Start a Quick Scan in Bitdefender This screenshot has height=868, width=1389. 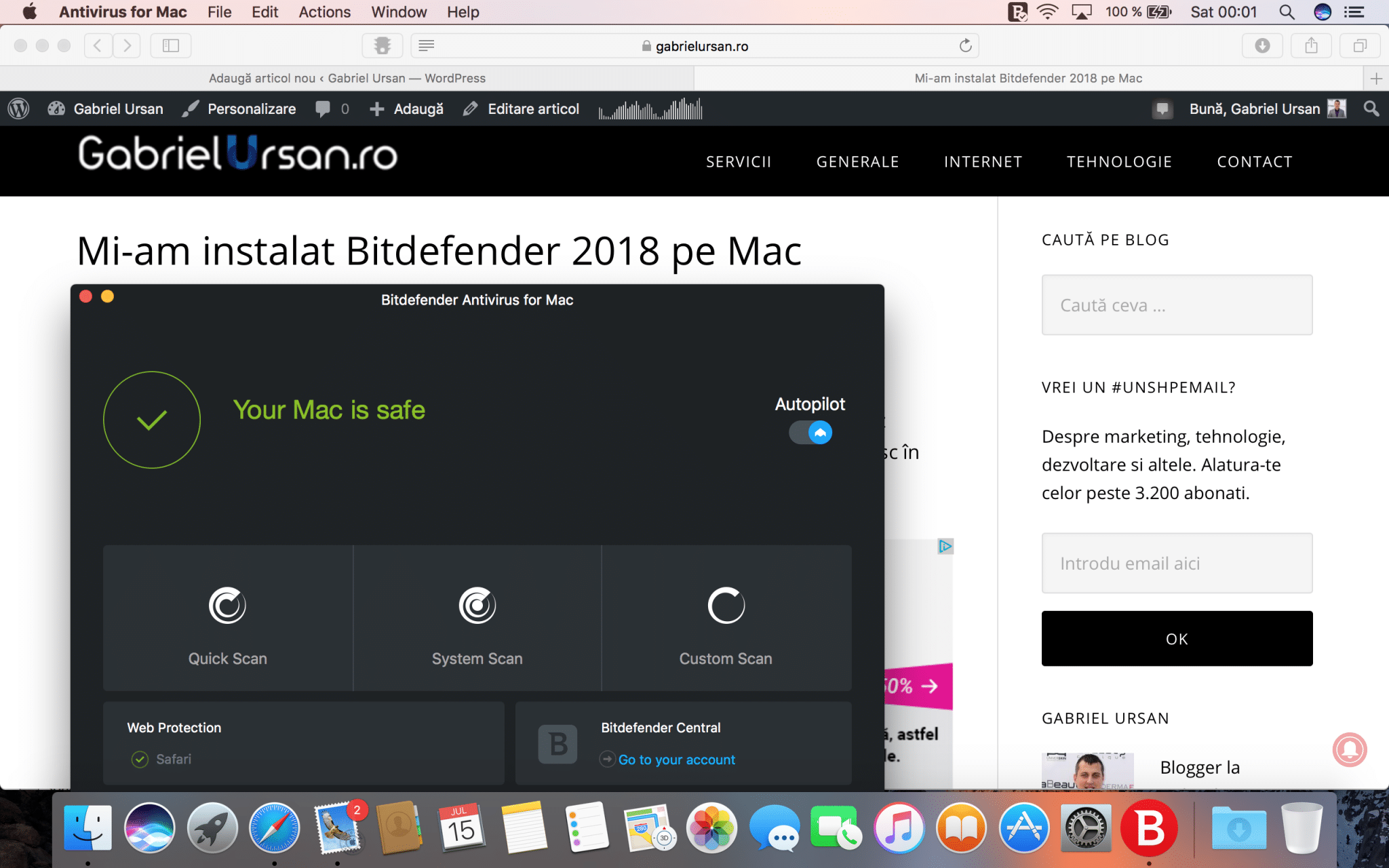click(x=228, y=618)
